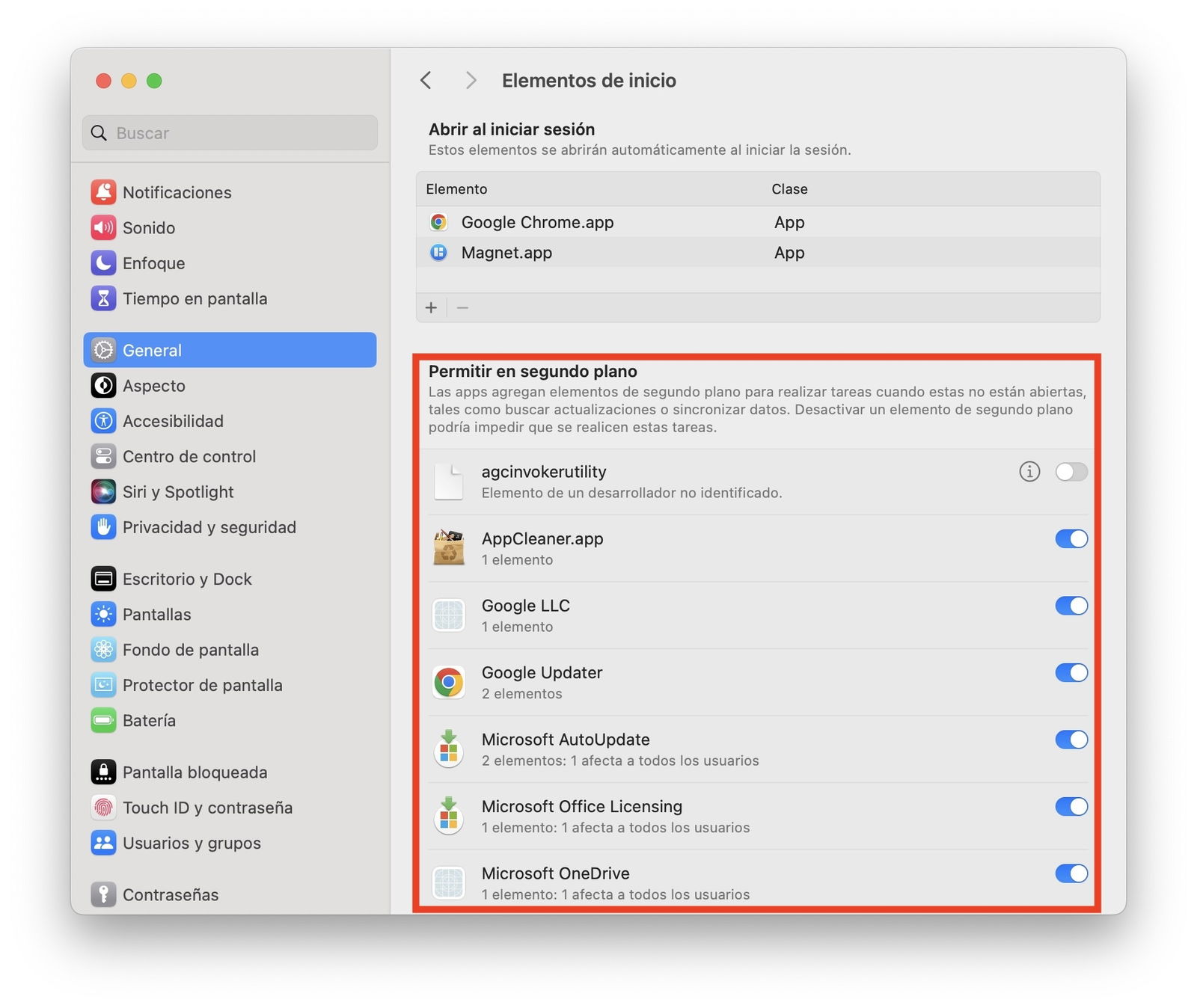The height and width of the screenshot is (1008, 1197).
Task: Go forward with the right chevron
Action: coord(471,80)
